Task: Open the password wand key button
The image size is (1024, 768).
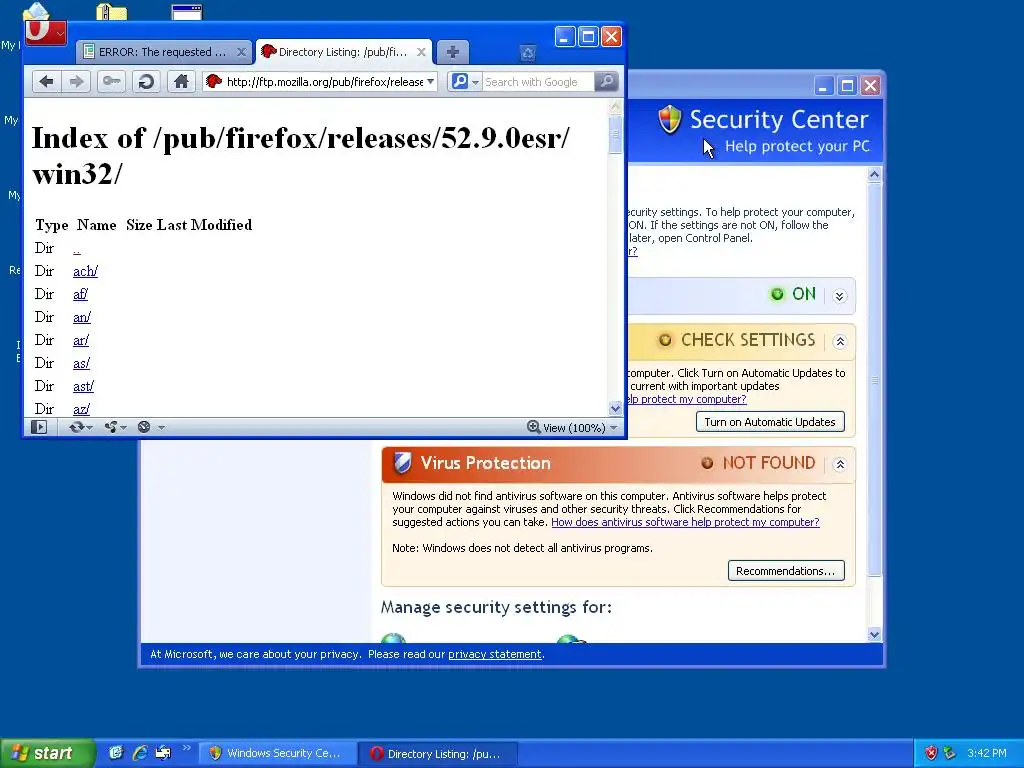Action: pyautogui.click(x=111, y=82)
